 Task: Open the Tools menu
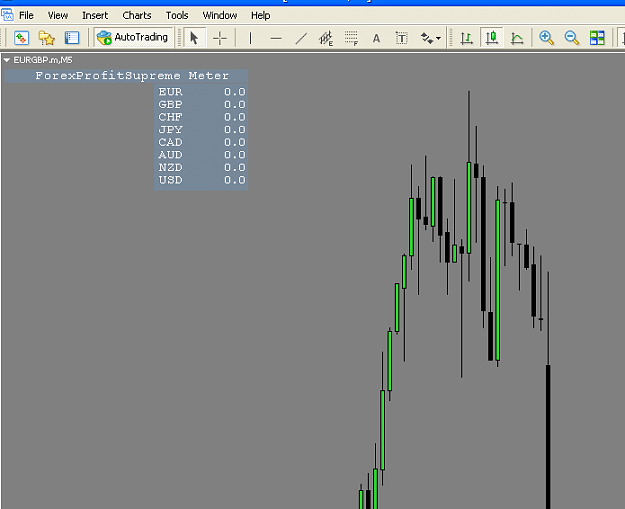pyautogui.click(x=177, y=16)
